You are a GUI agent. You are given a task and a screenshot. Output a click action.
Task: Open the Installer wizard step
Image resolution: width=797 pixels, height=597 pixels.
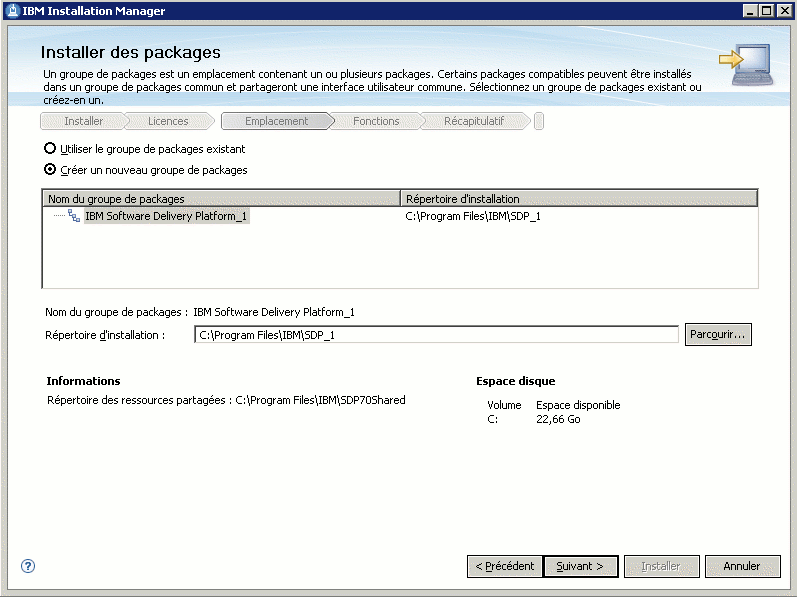pos(83,121)
